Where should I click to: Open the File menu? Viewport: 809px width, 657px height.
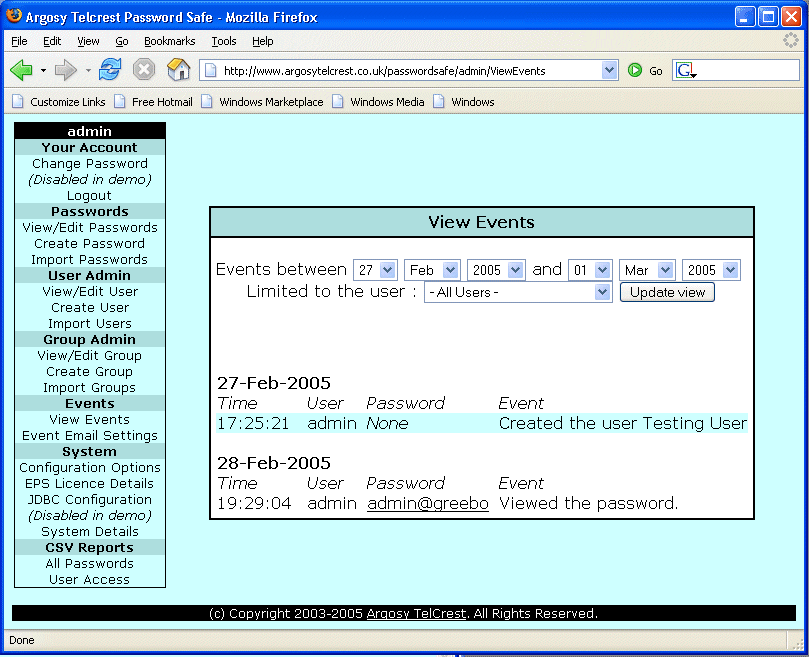pos(19,41)
